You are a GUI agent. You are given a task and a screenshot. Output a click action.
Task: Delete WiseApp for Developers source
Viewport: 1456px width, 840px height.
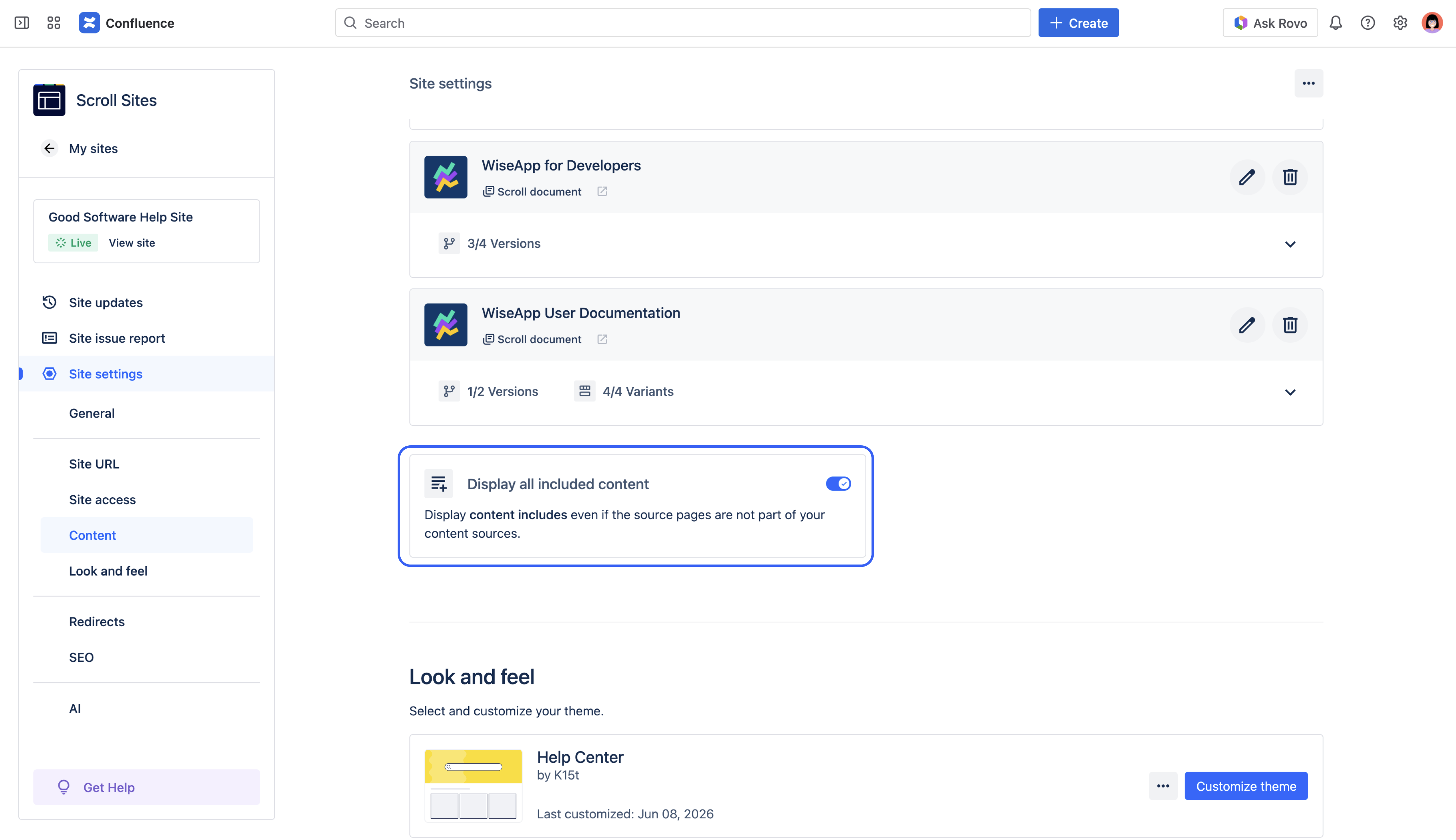point(1290,177)
